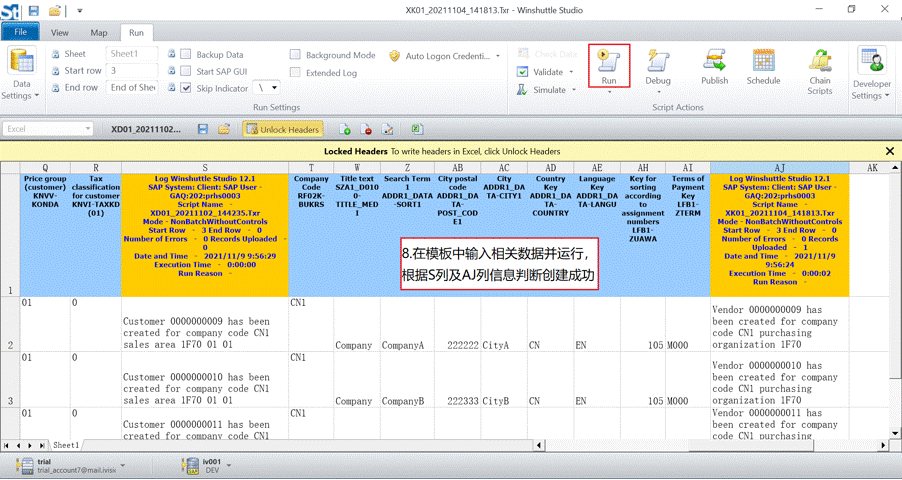Click the Auto Logon Credentials shield icon
Screen dimensions: 902x480
394,56
